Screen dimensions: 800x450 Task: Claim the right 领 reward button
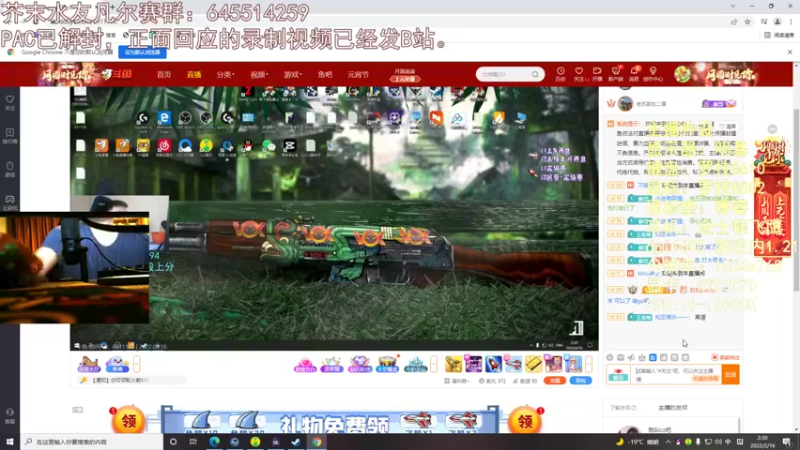click(x=525, y=420)
